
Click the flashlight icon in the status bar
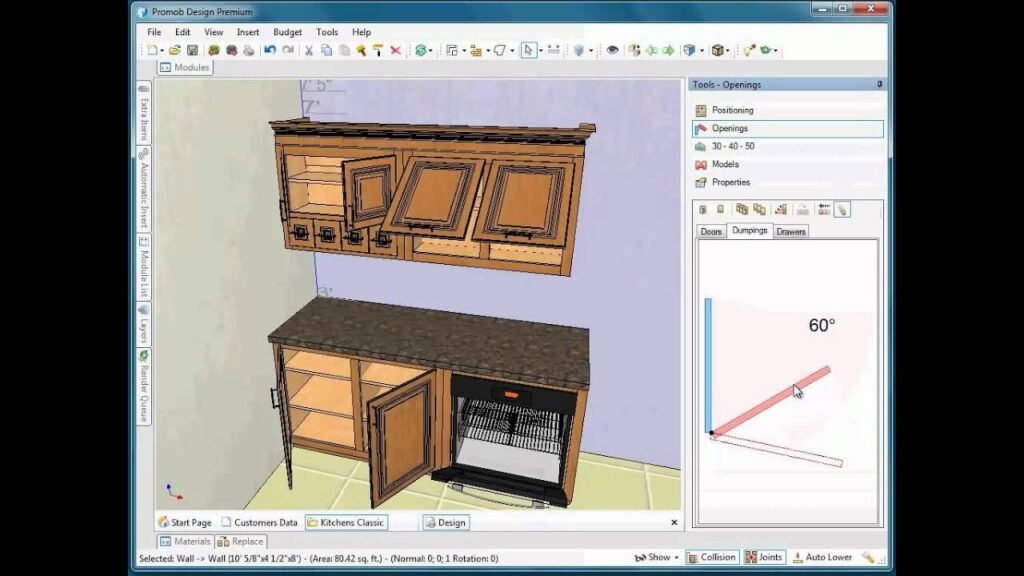tap(868, 557)
